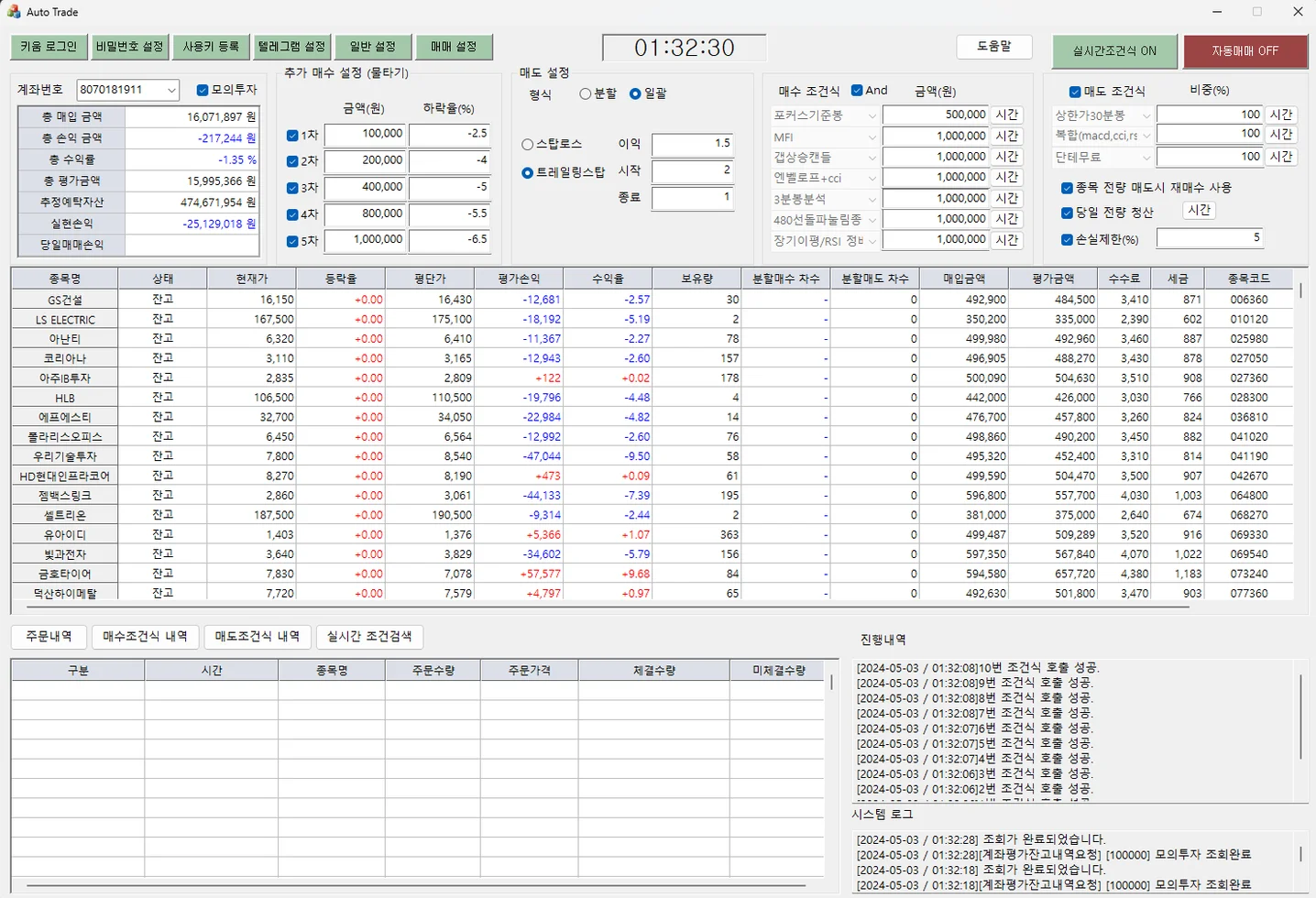Open the 일반 설정 button
1316x898 pixels.
pyautogui.click(x=372, y=47)
